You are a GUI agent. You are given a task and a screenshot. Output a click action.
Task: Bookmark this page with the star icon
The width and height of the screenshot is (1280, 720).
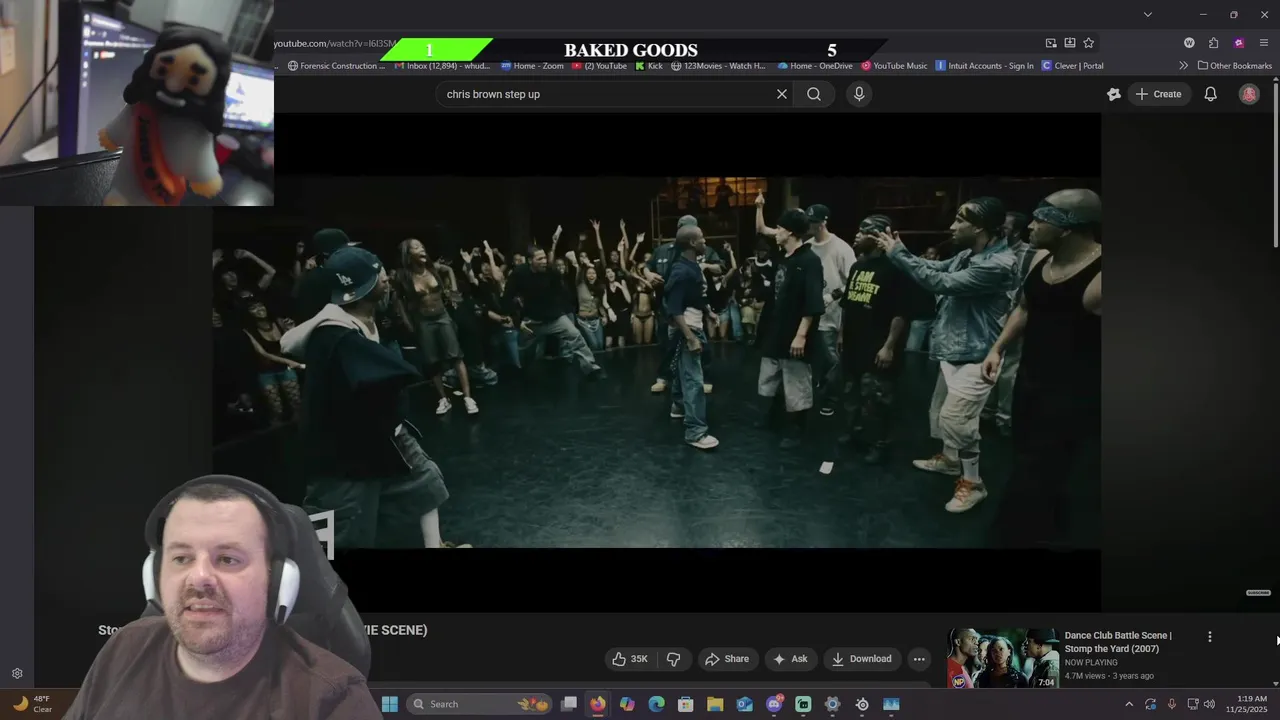pyautogui.click(x=1088, y=43)
